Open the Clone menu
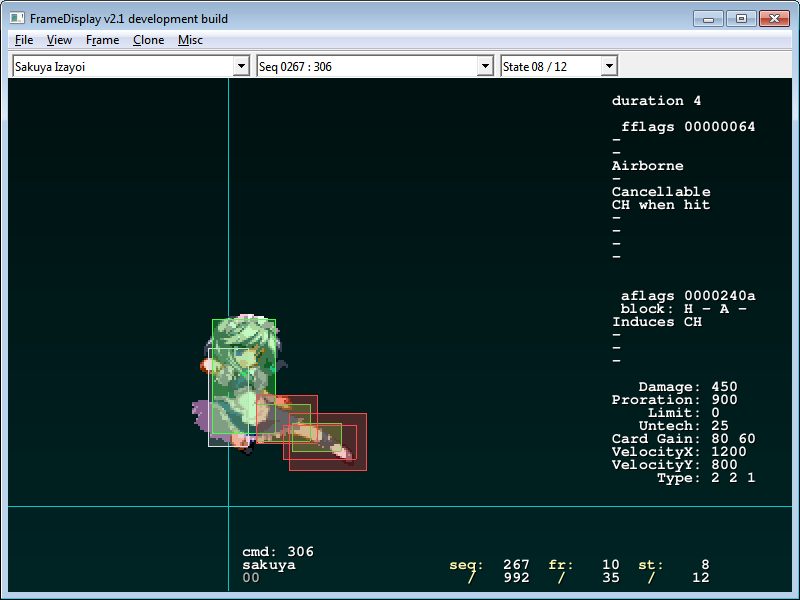800x600 pixels. pos(148,40)
